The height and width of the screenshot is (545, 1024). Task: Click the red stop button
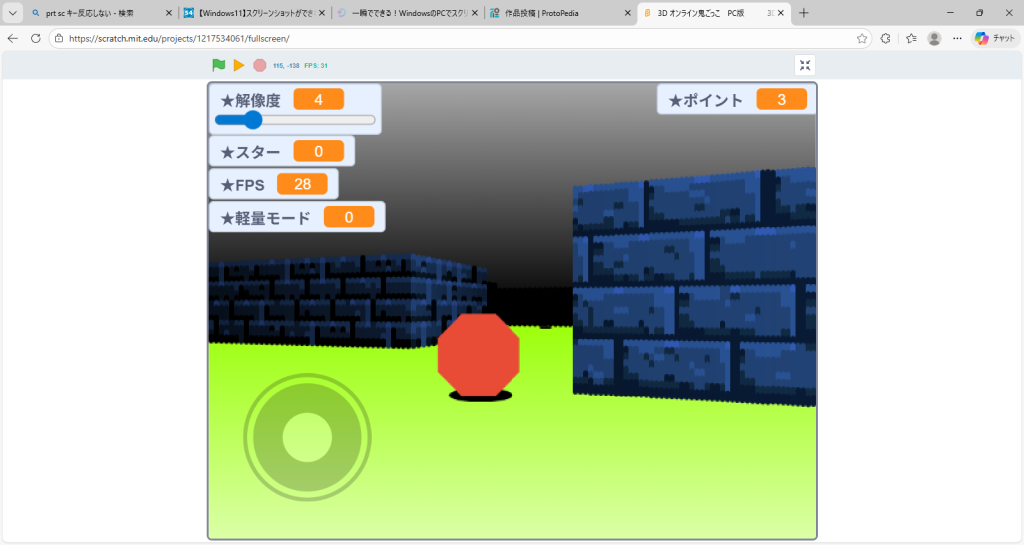pos(260,65)
